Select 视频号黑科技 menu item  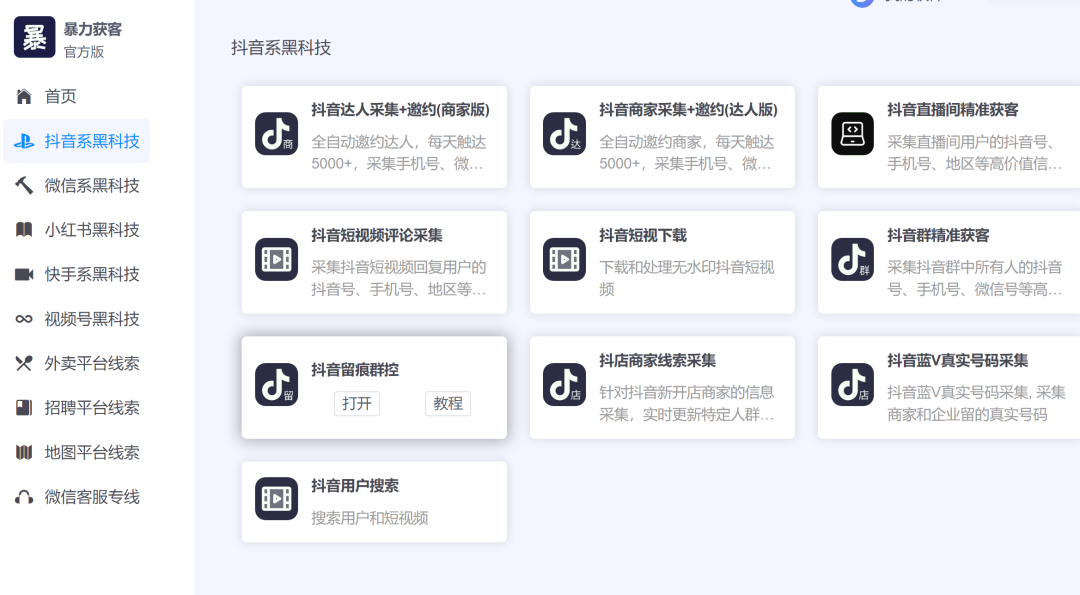(x=91, y=319)
